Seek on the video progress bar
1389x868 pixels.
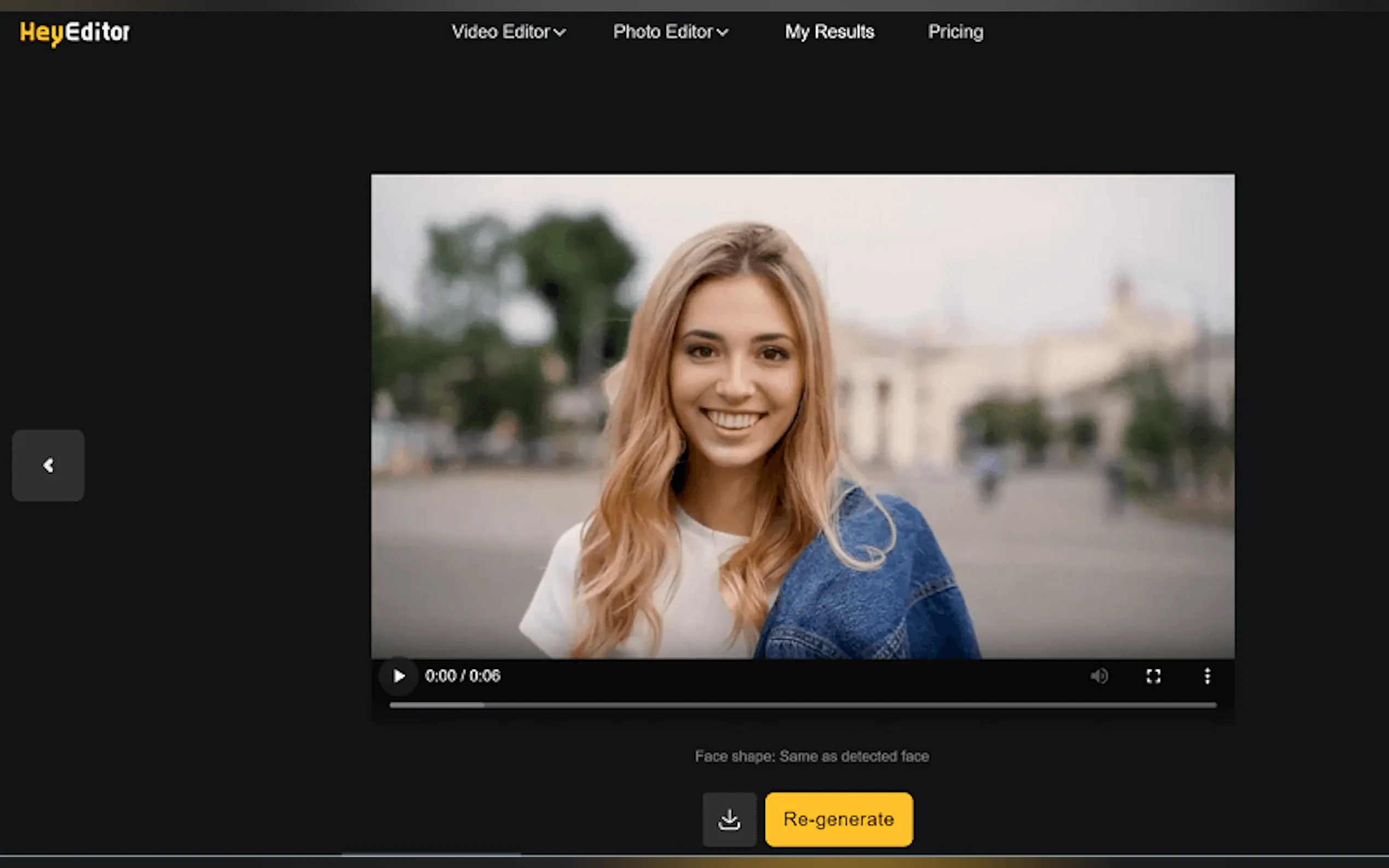click(803, 705)
